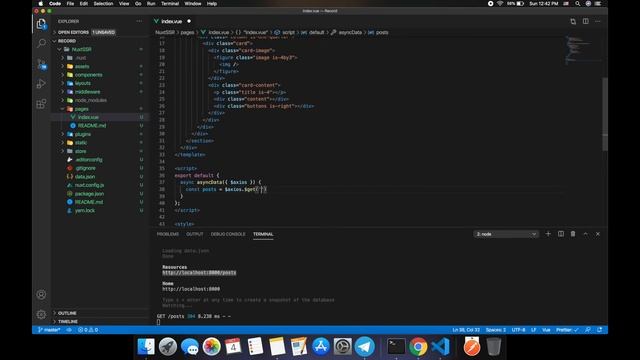The height and width of the screenshot is (360, 640).
Task: Open Google Chrome from the Dock
Action: click(418, 347)
